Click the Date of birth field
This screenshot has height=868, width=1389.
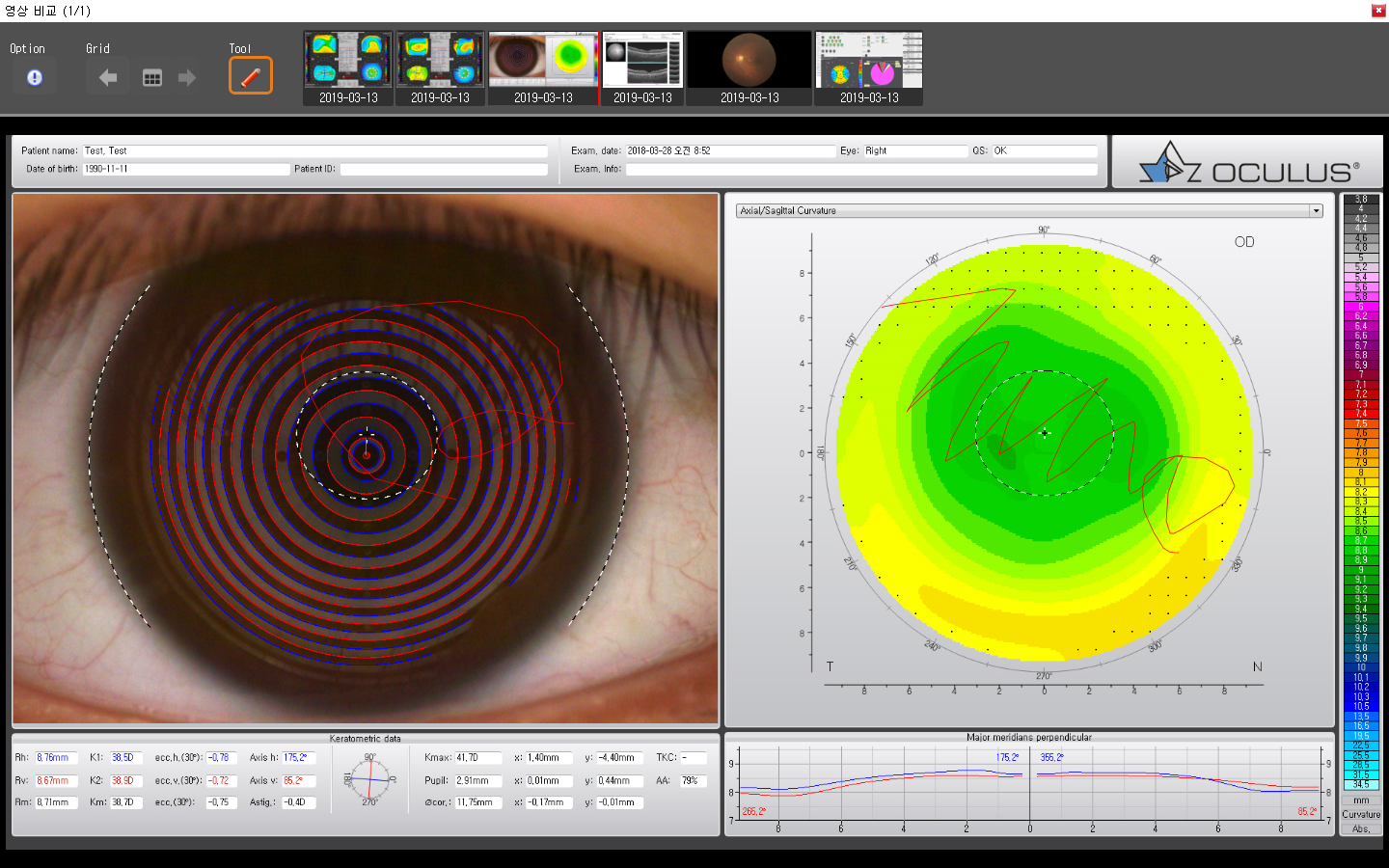click(x=185, y=169)
